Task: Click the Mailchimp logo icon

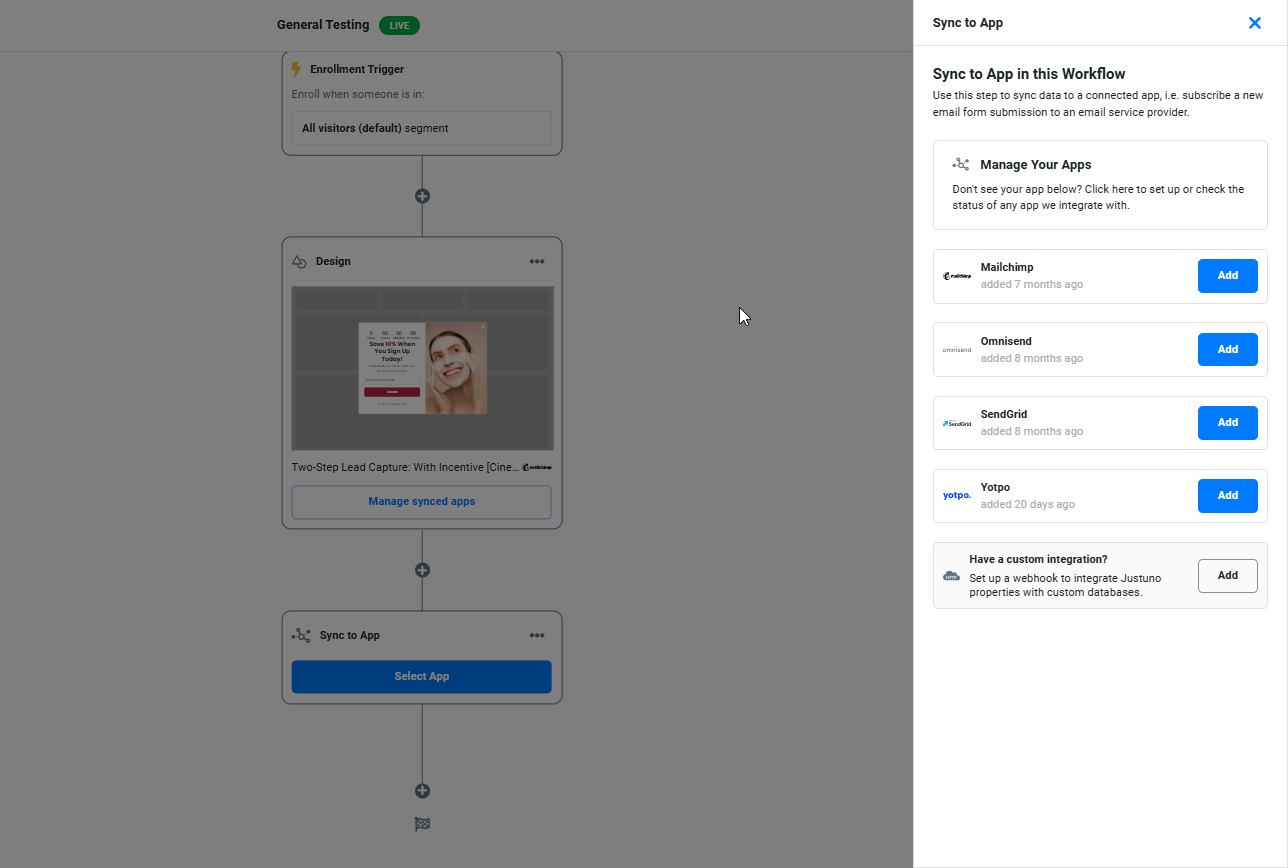Action: pyautogui.click(x=957, y=276)
